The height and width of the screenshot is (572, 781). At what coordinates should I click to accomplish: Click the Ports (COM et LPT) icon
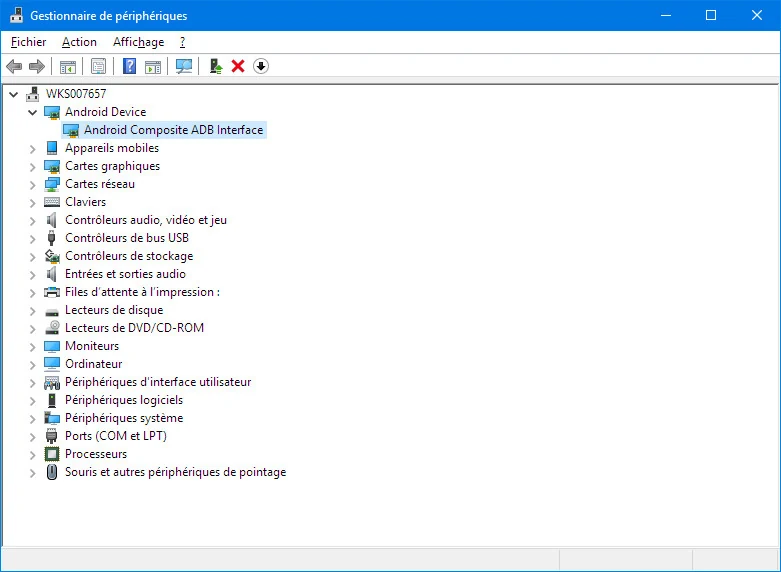51,436
